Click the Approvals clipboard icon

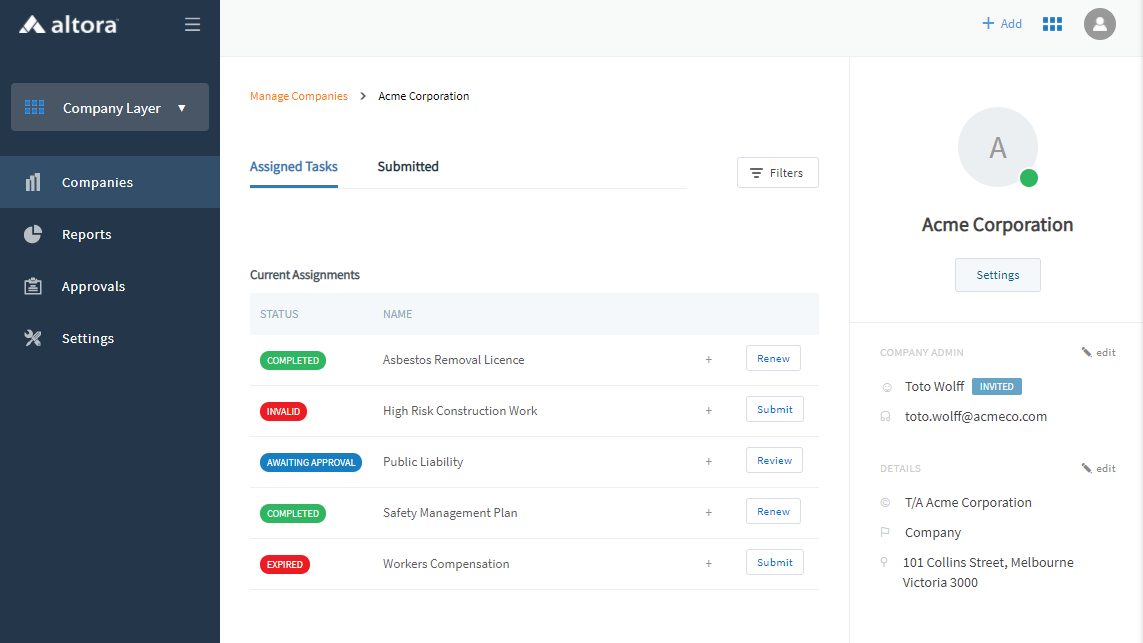click(33, 286)
